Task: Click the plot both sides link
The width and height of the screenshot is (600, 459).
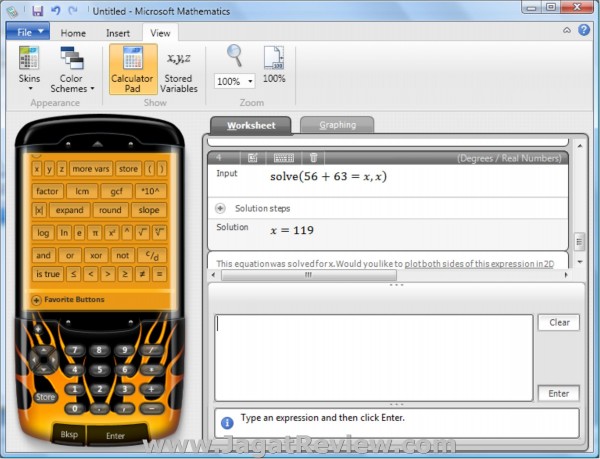Action: [479, 264]
